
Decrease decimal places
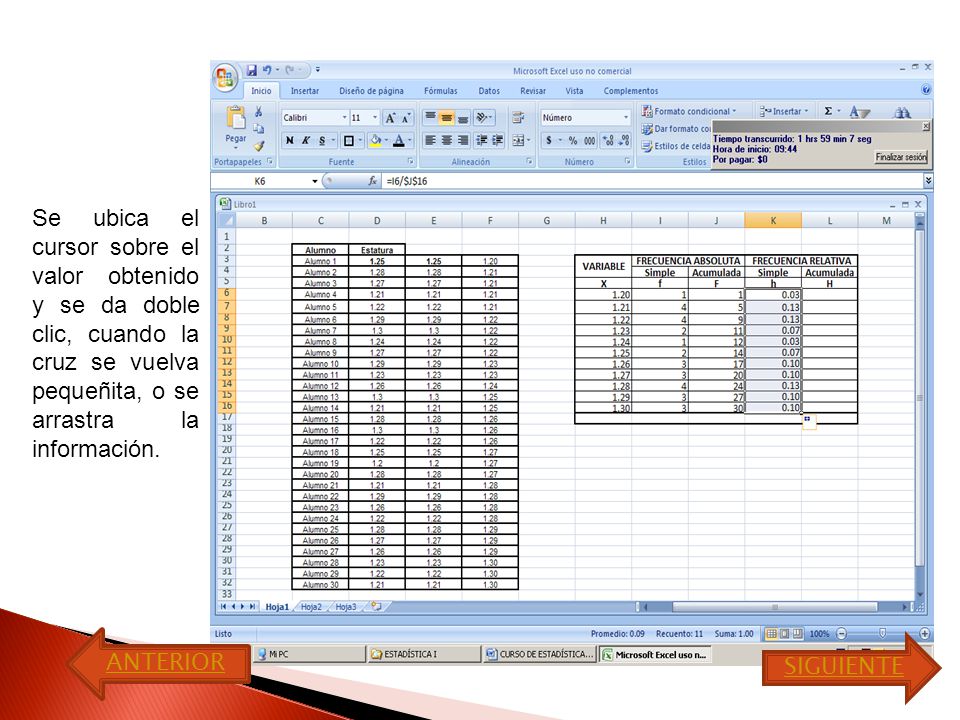[623, 140]
